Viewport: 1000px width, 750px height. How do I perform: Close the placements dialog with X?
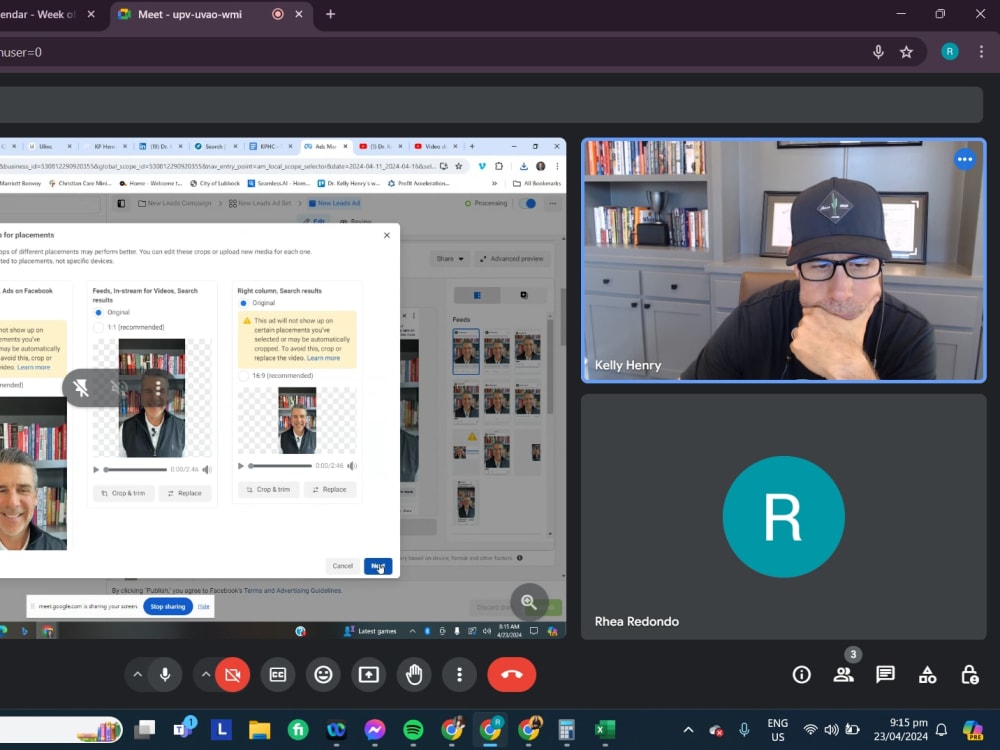(x=386, y=235)
